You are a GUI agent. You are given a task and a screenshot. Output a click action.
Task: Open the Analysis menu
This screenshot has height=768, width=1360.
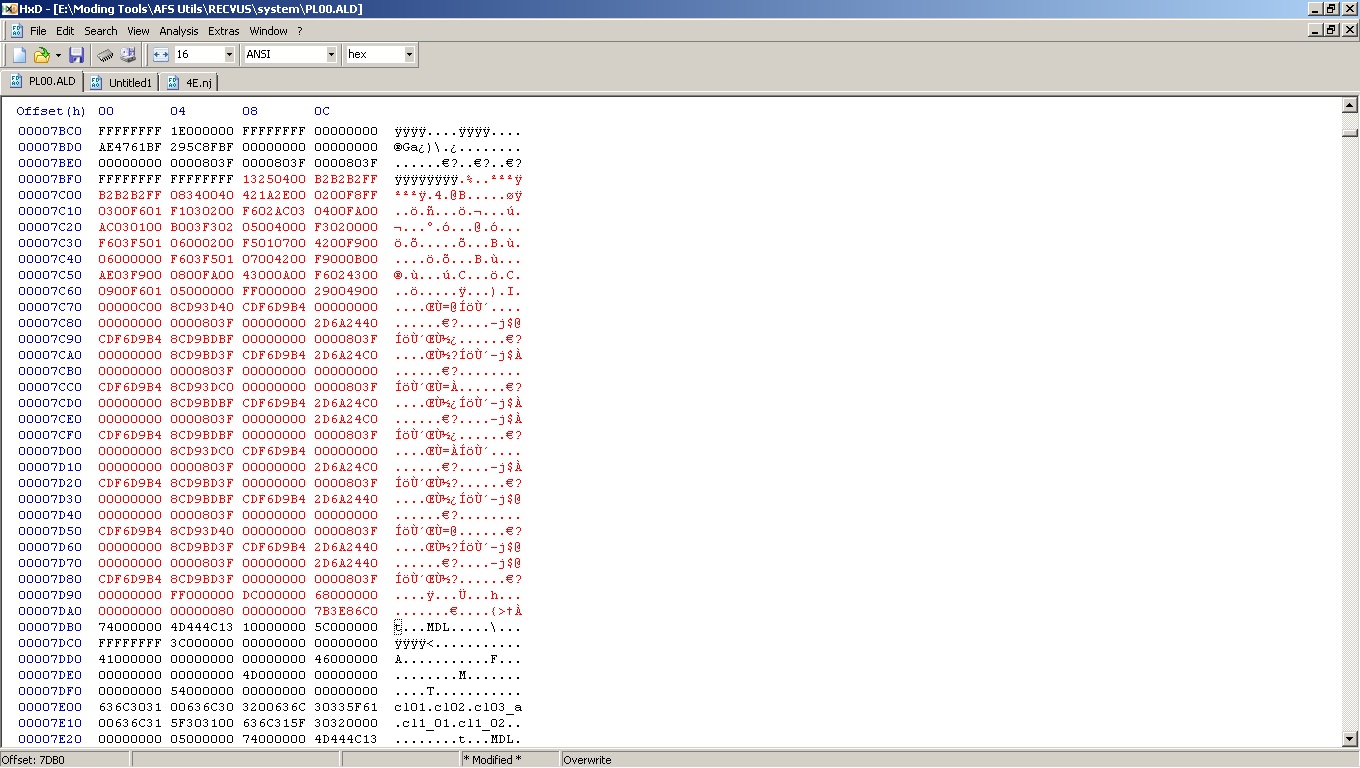(x=179, y=31)
